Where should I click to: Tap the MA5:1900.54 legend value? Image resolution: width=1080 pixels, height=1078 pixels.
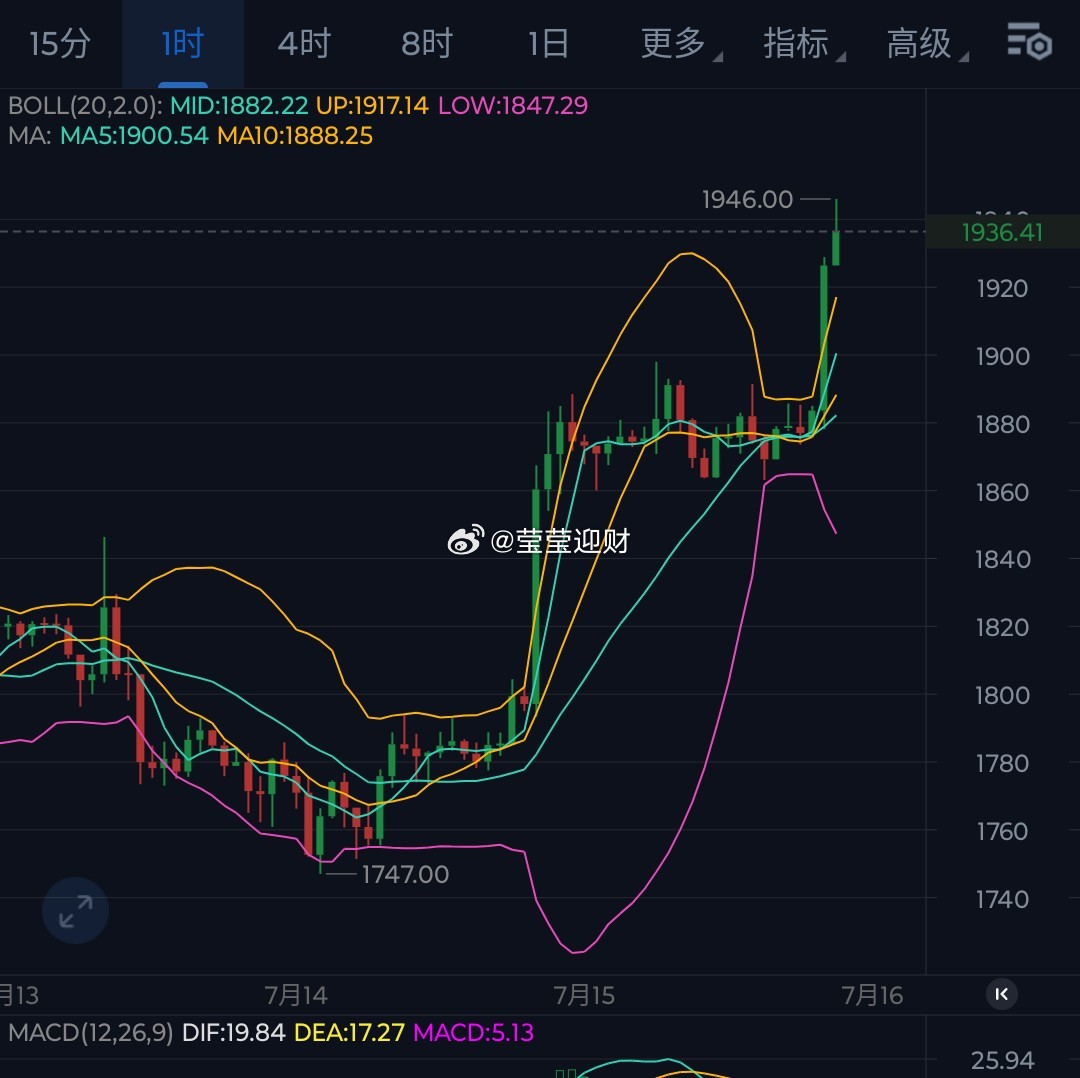tap(134, 136)
